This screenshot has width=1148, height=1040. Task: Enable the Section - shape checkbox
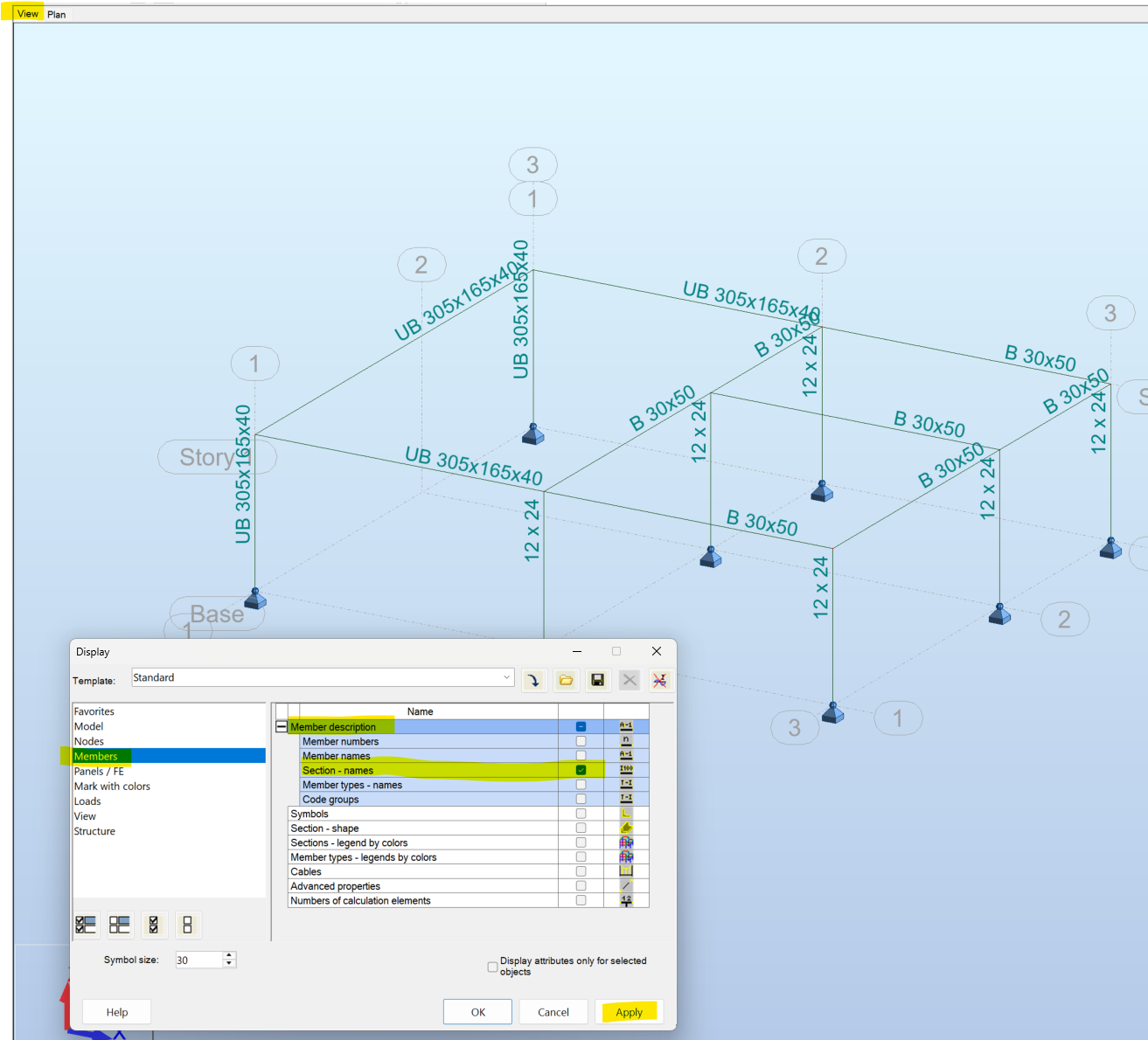(581, 828)
